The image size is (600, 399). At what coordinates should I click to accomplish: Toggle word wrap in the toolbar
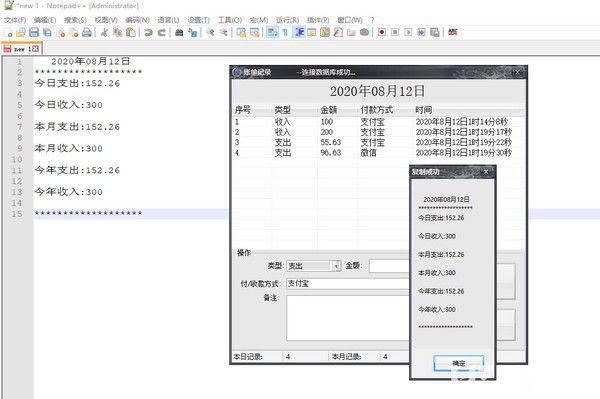point(272,33)
